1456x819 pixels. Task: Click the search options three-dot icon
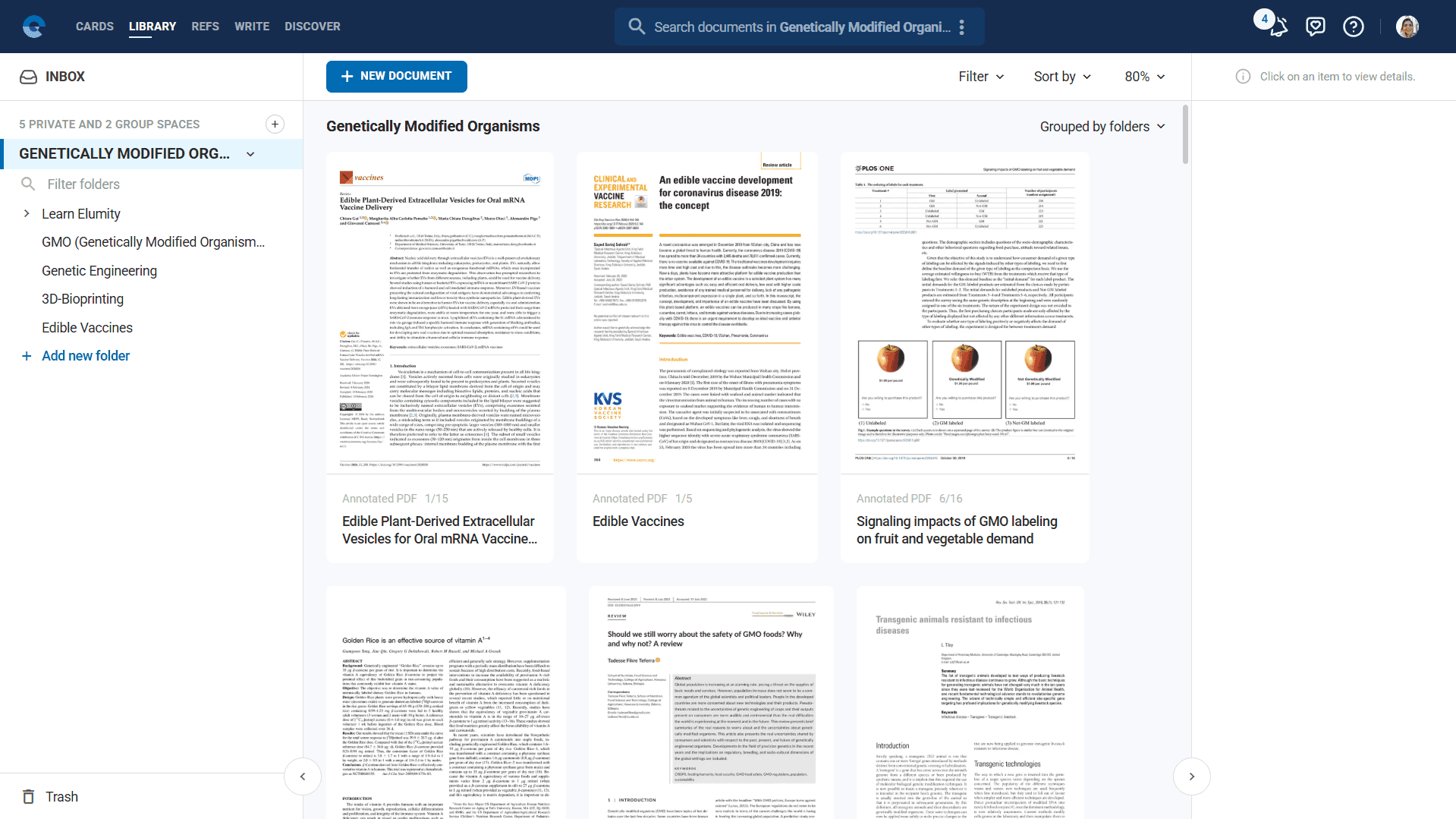tap(961, 27)
